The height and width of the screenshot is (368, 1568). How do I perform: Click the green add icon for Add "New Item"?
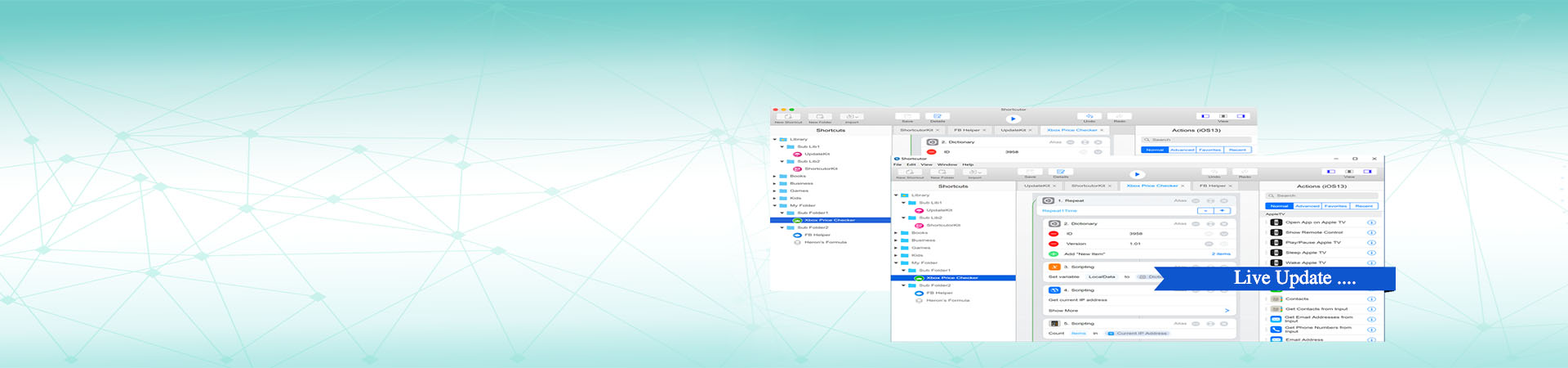[1053, 254]
